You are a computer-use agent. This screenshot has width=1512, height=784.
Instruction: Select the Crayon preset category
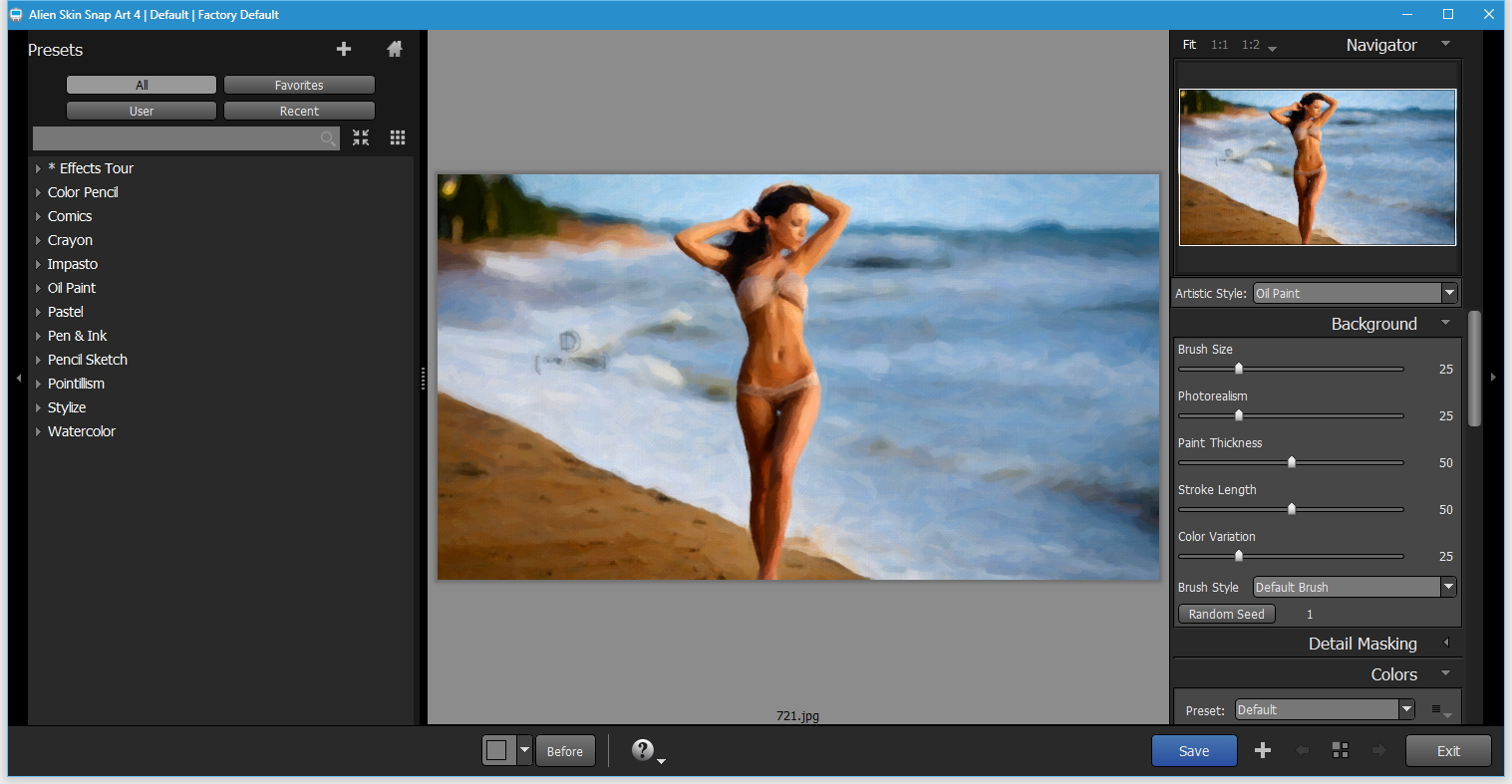click(x=70, y=240)
